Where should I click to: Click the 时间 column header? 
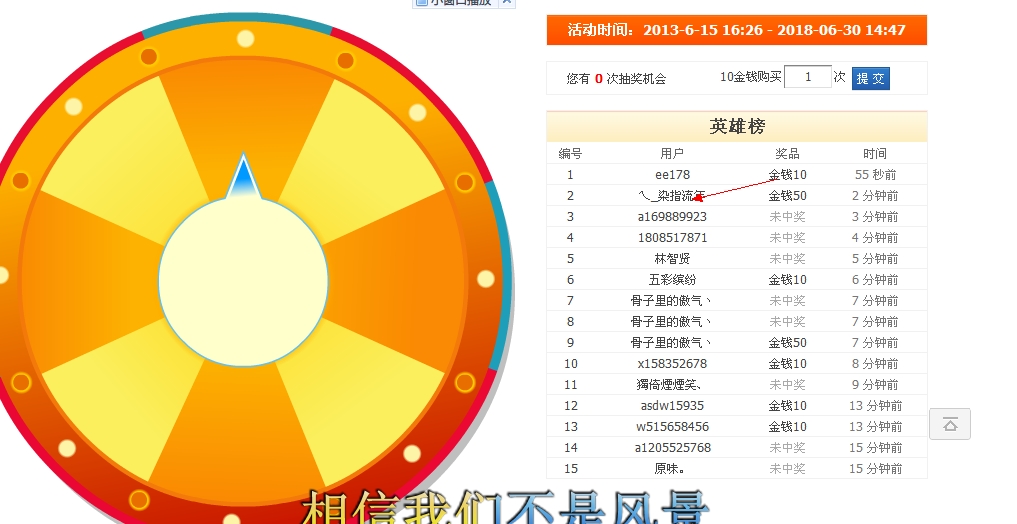point(875,154)
